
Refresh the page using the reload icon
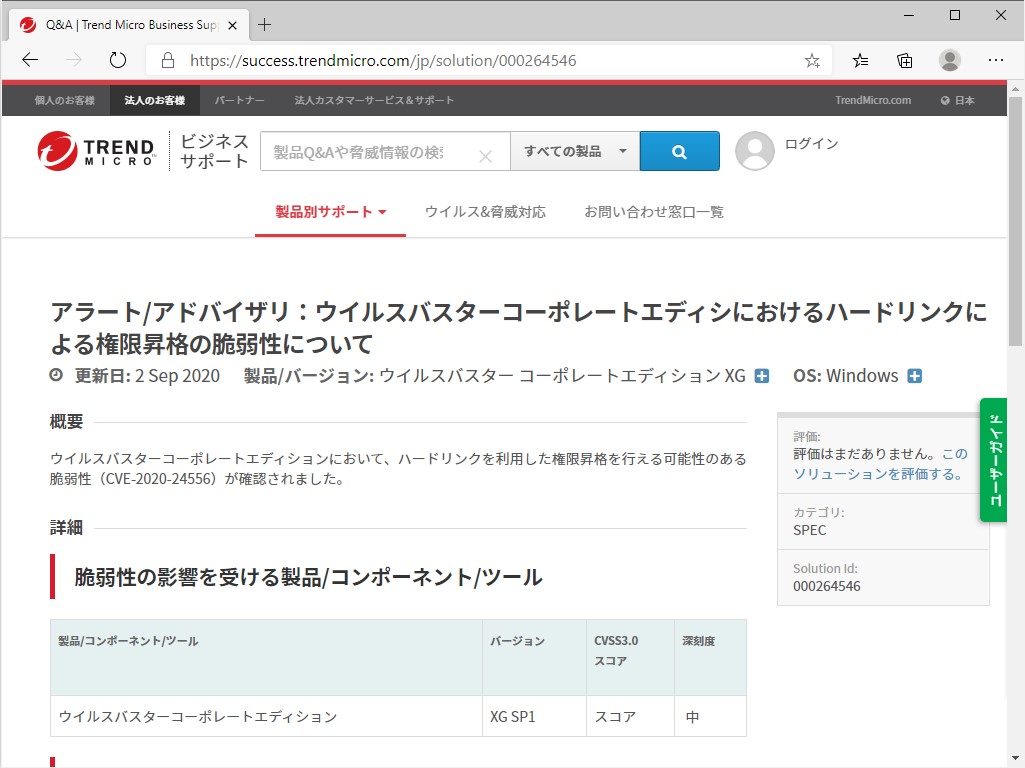tap(117, 60)
